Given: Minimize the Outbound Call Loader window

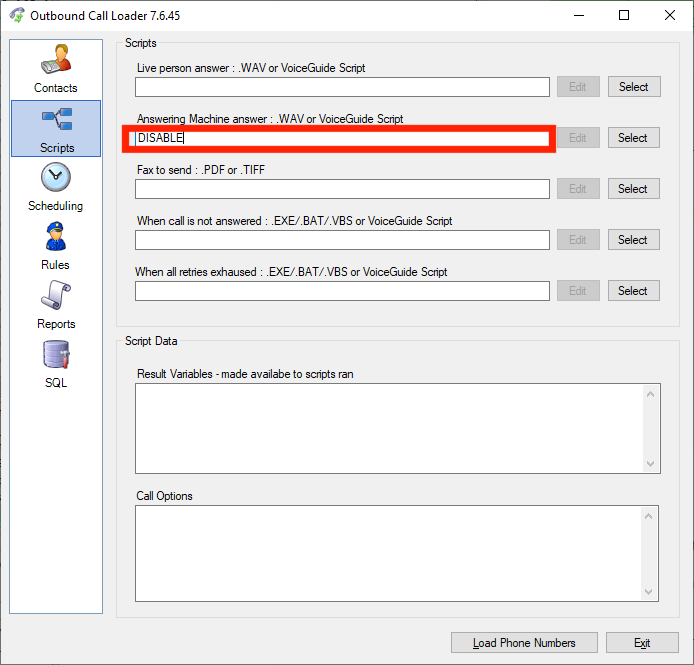Looking at the screenshot, I should tap(579, 15).
